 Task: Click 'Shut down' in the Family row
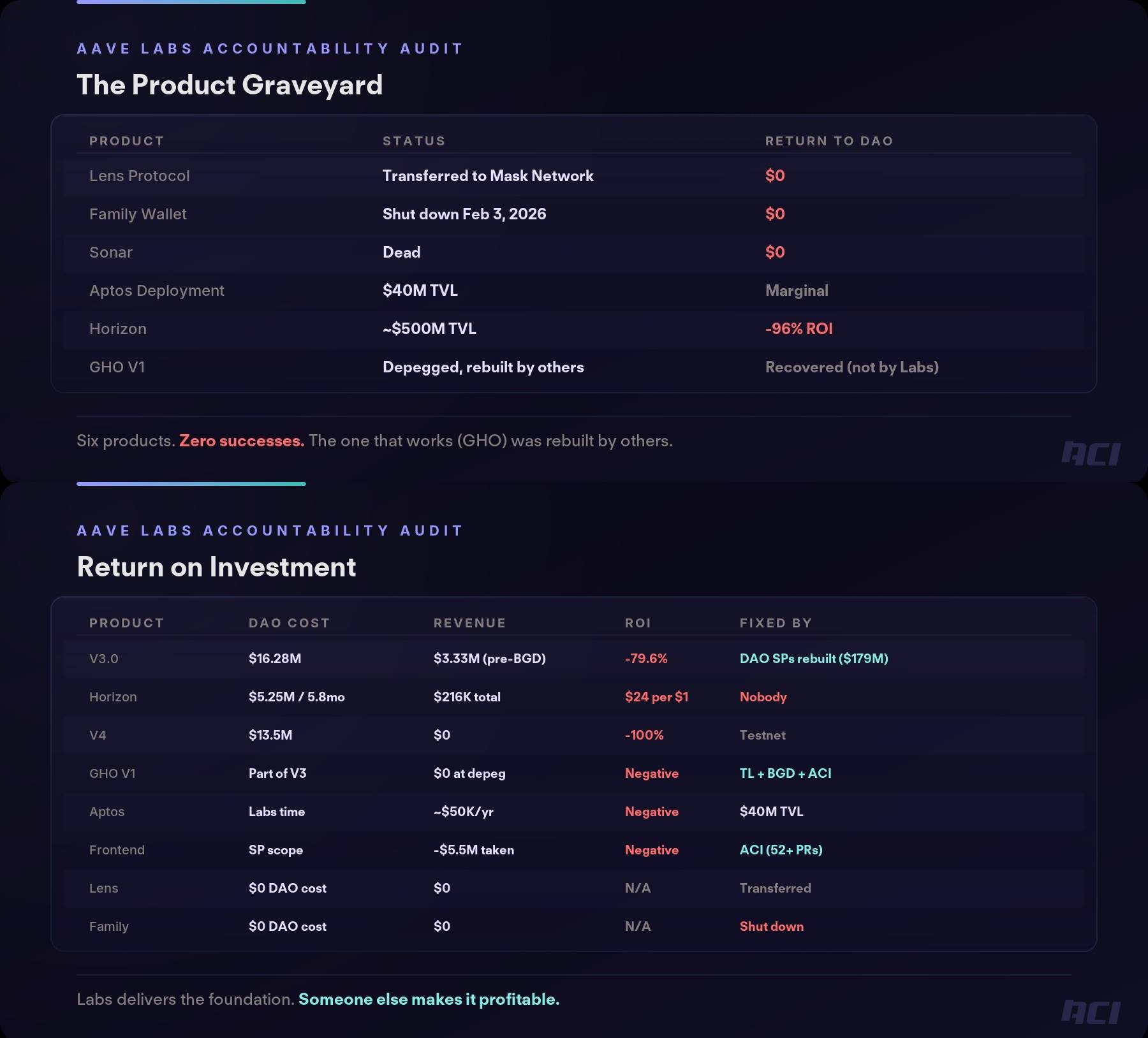tap(771, 926)
